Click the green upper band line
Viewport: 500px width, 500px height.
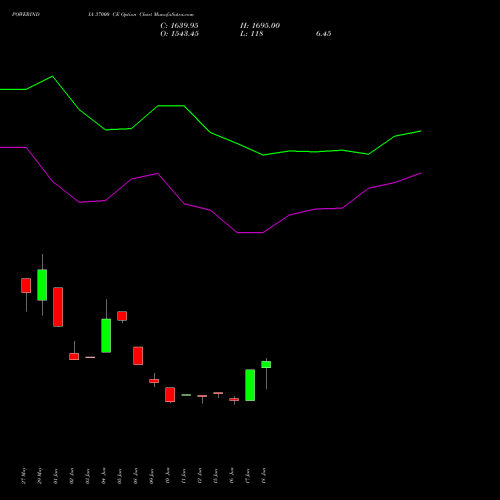pos(210,132)
